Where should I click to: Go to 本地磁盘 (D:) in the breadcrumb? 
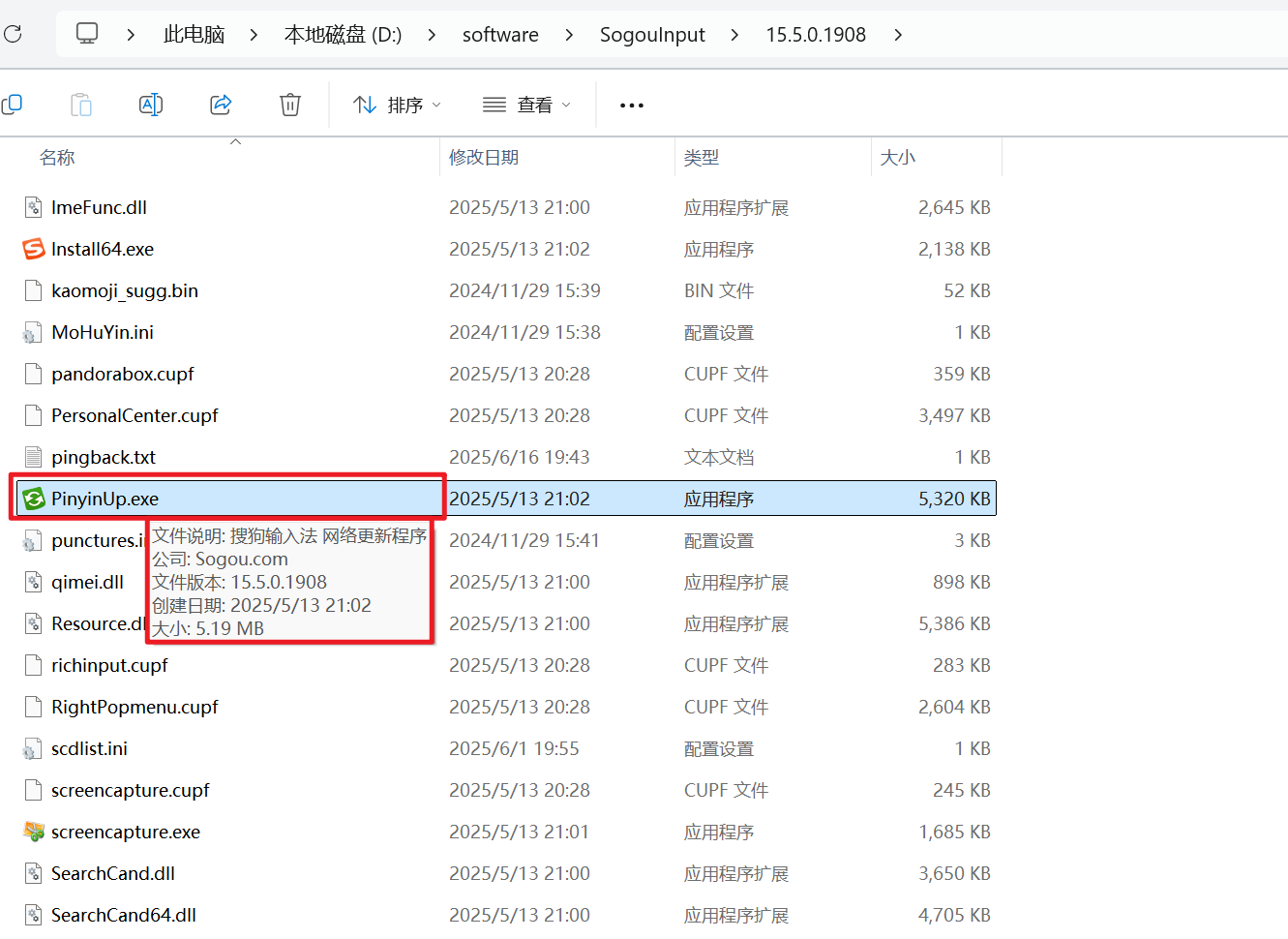point(343,35)
